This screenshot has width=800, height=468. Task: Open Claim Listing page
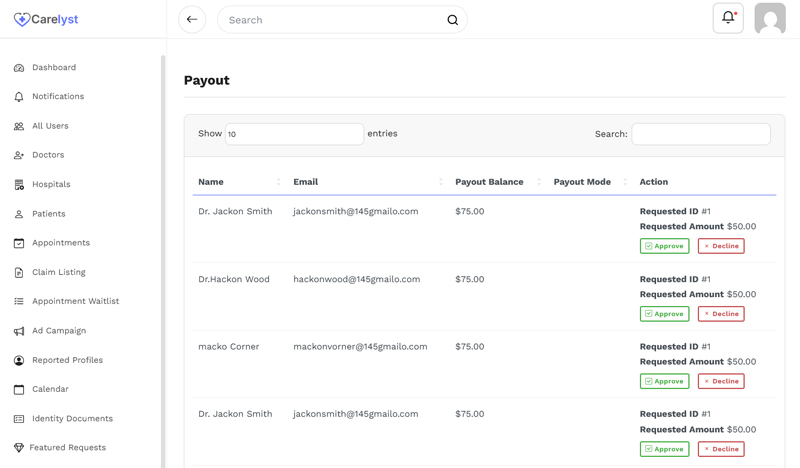coord(59,273)
